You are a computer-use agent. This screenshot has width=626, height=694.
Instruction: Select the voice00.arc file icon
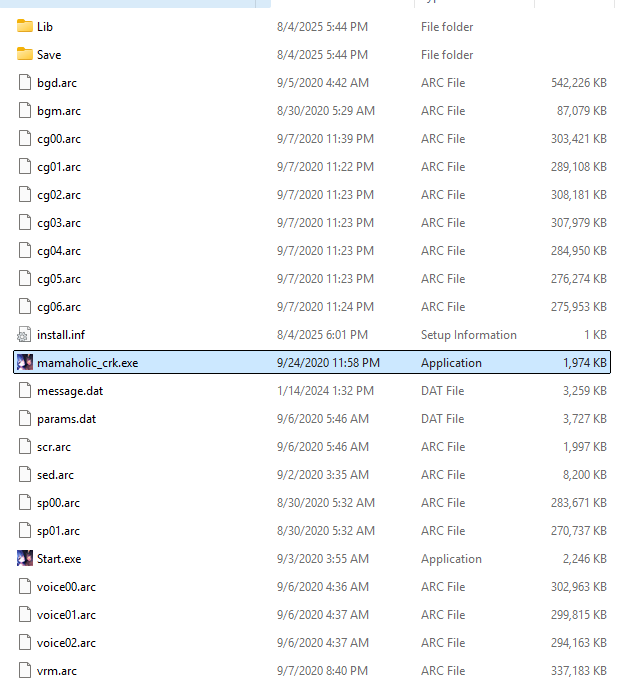coord(25,586)
